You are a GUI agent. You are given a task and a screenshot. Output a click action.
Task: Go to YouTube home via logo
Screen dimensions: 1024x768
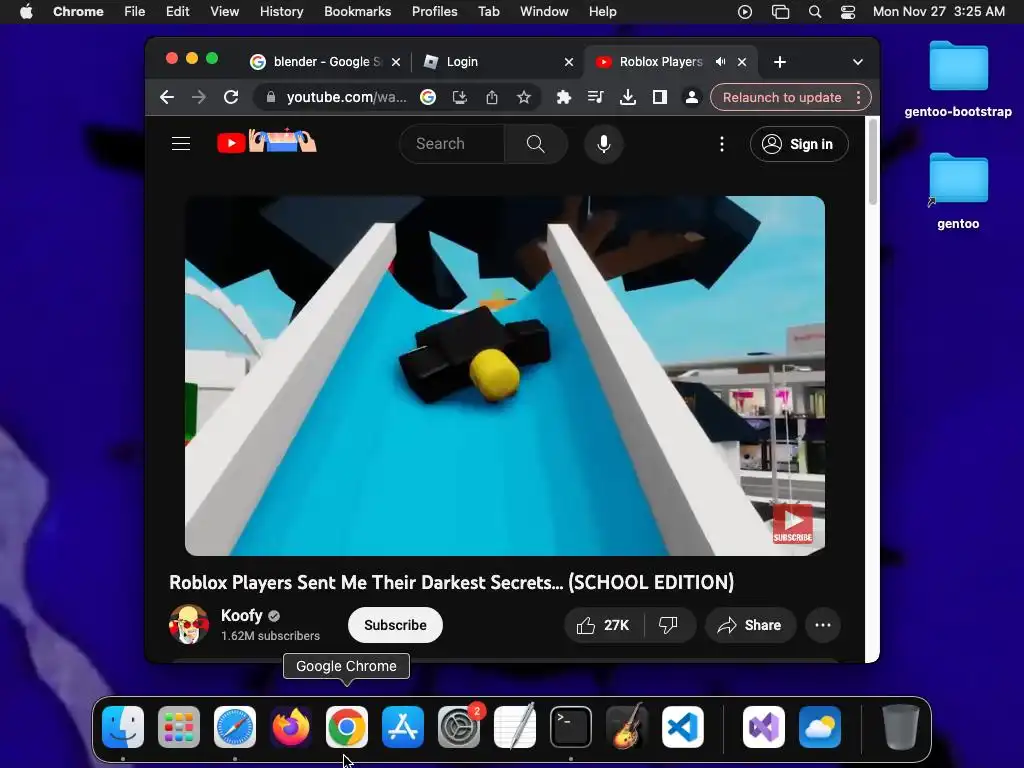coord(266,142)
